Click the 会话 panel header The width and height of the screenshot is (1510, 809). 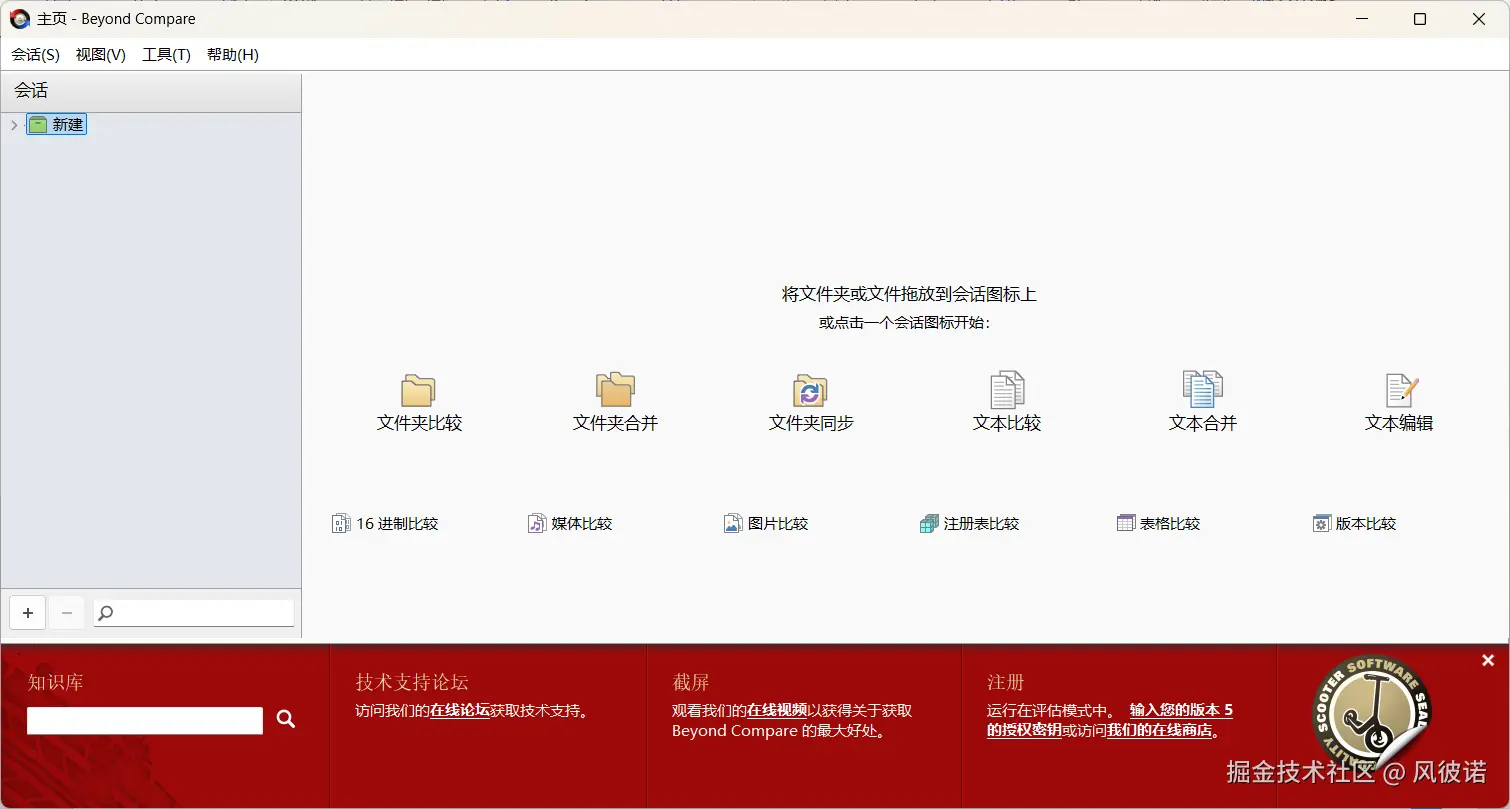pos(151,91)
